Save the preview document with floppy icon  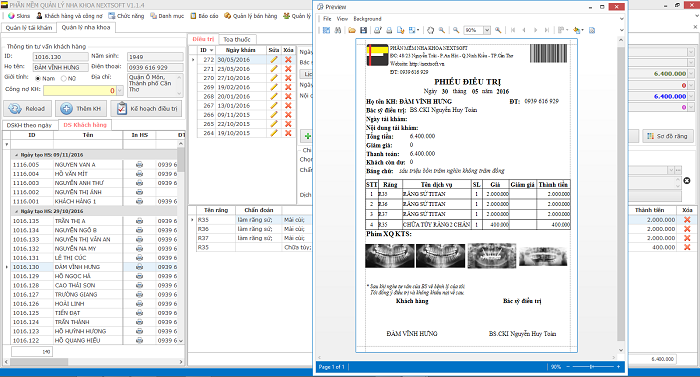(x=363, y=30)
